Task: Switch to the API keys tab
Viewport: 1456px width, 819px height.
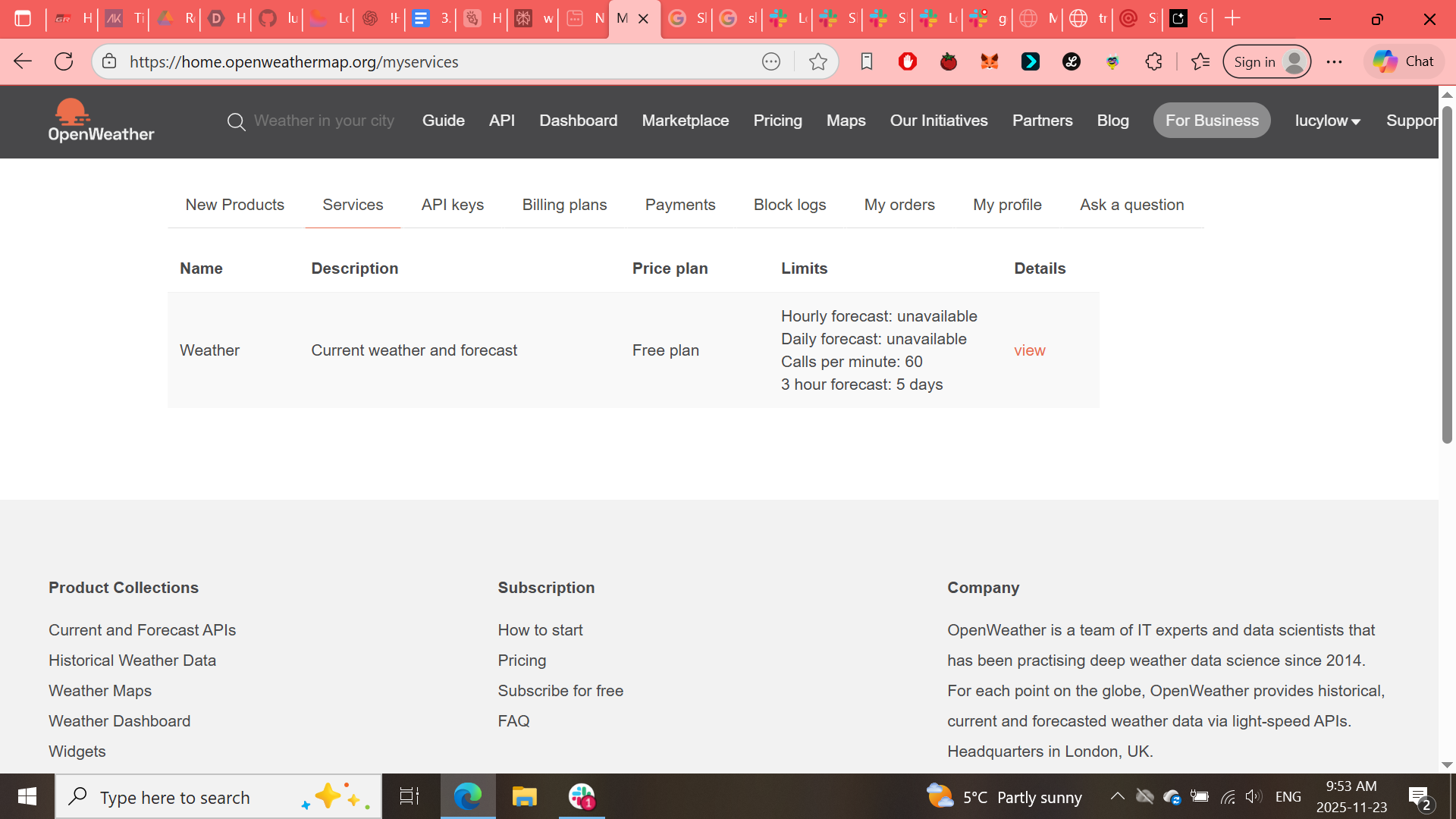Action: tap(452, 205)
